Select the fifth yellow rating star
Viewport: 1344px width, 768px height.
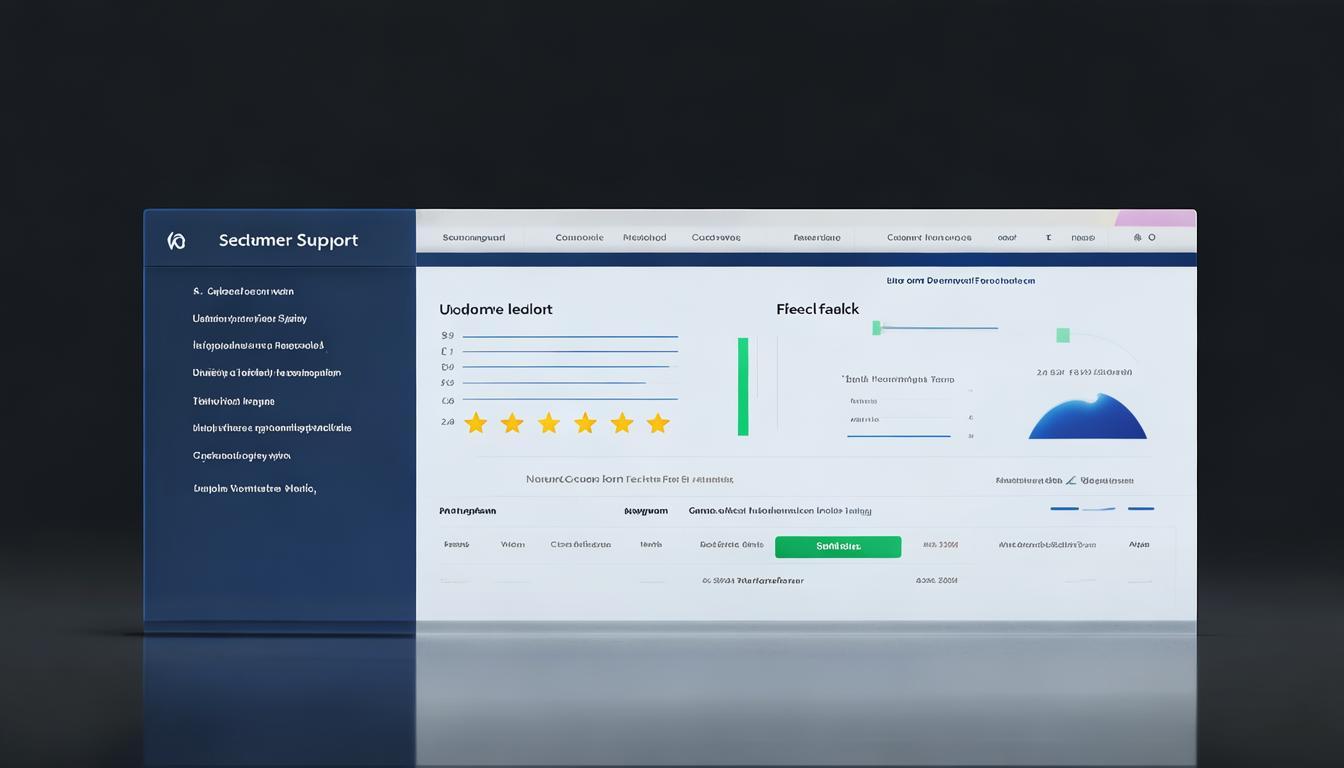(x=622, y=423)
